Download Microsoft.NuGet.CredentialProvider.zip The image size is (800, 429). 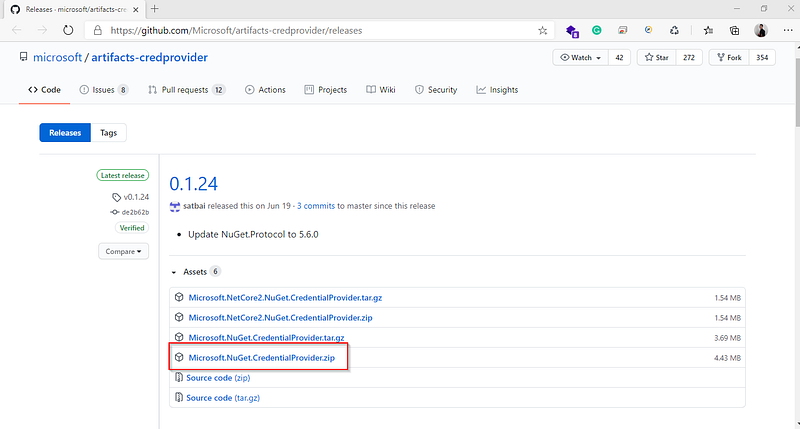262,357
